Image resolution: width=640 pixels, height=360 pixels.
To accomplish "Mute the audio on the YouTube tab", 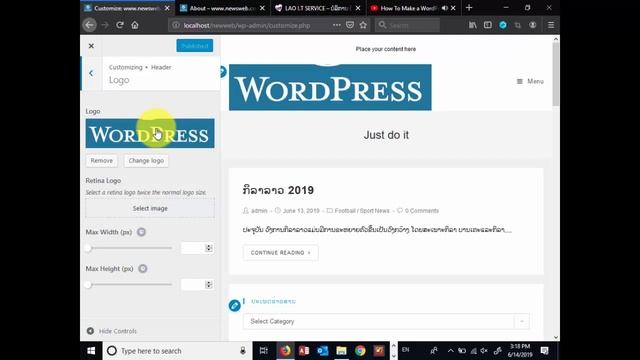I will pos(444,8).
